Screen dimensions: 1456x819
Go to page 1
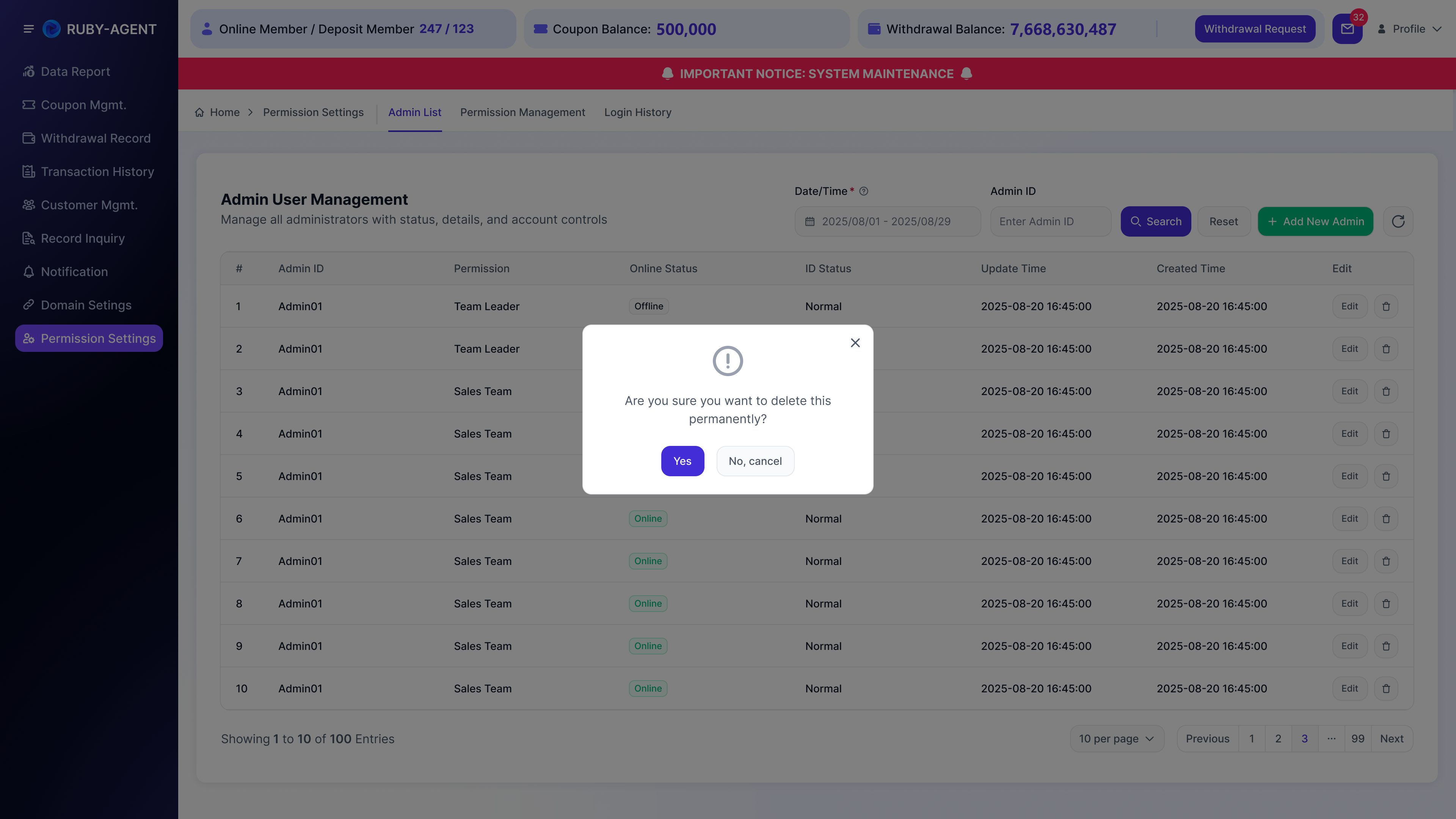[x=1251, y=739]
